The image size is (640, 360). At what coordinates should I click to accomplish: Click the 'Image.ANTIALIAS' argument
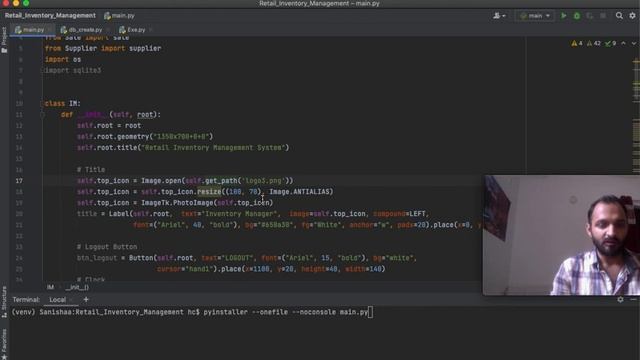point(301,192)
